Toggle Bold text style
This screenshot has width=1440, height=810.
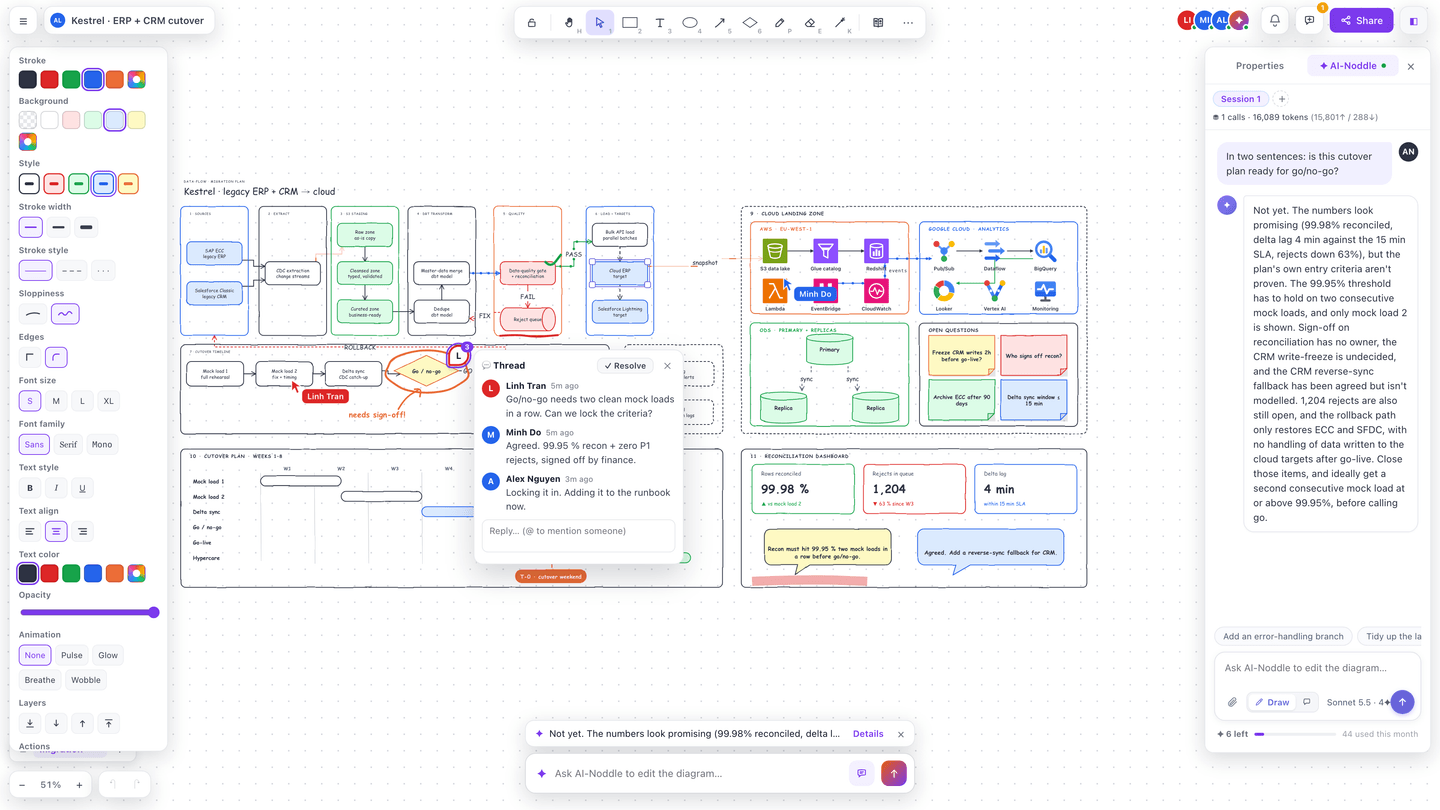[30, 488]
